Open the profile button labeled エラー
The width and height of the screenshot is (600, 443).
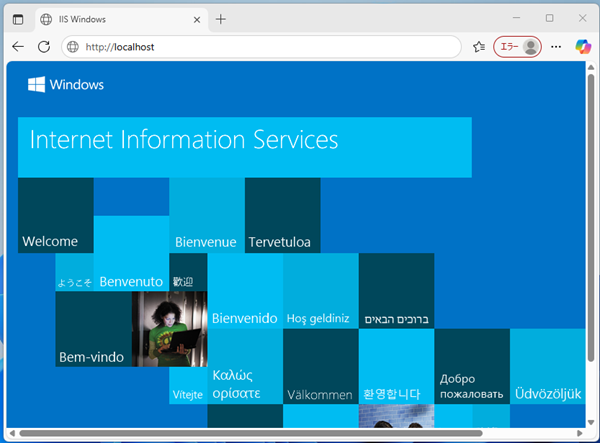point(517,47)
